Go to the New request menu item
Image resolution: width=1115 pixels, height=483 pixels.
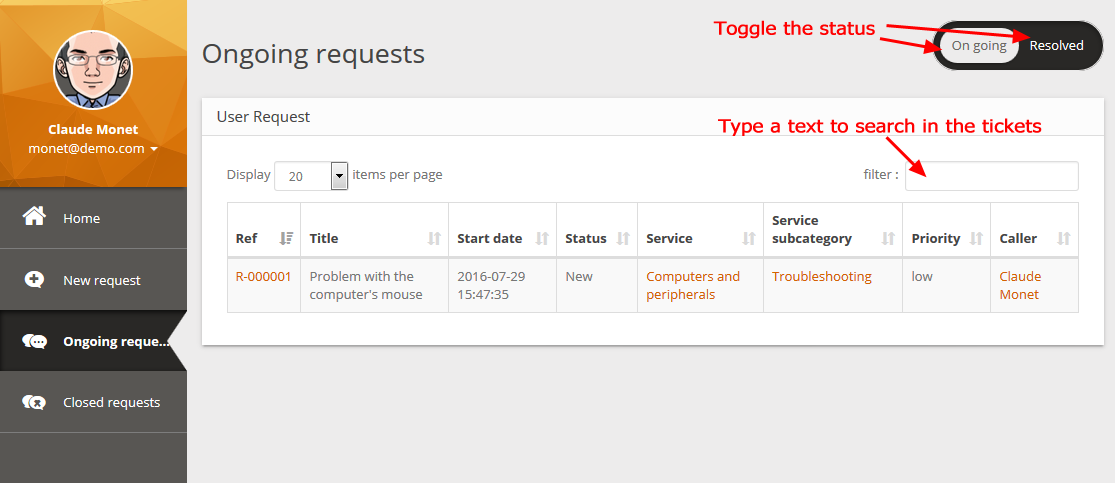(x=101, y=280)
